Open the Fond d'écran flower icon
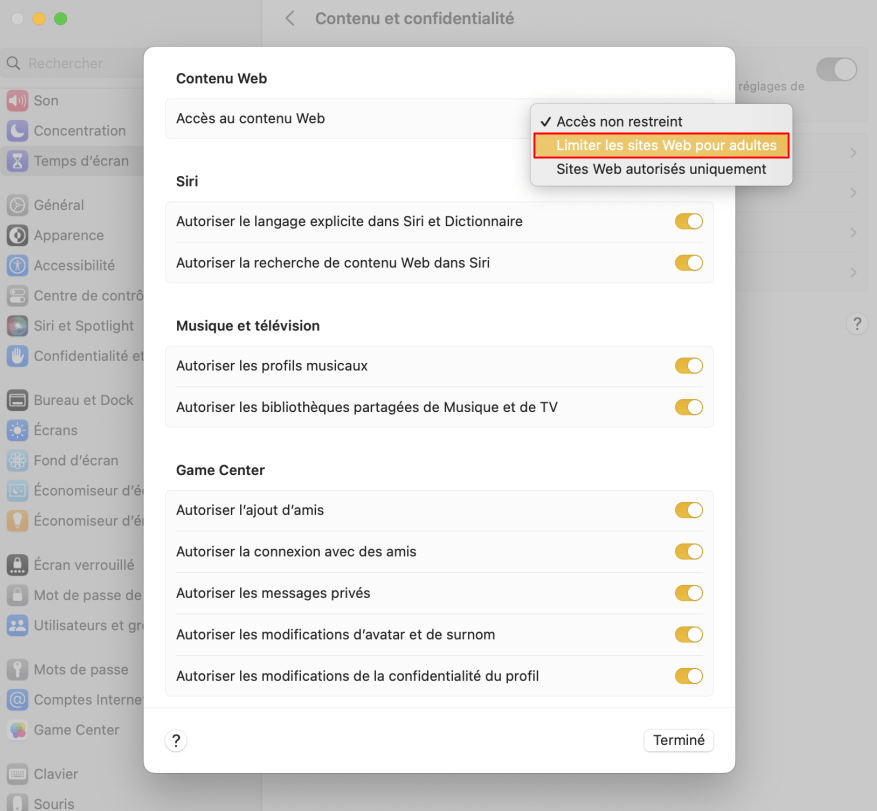Image resolution: width=877 pixels, height=811 pixels. (17, 461)
